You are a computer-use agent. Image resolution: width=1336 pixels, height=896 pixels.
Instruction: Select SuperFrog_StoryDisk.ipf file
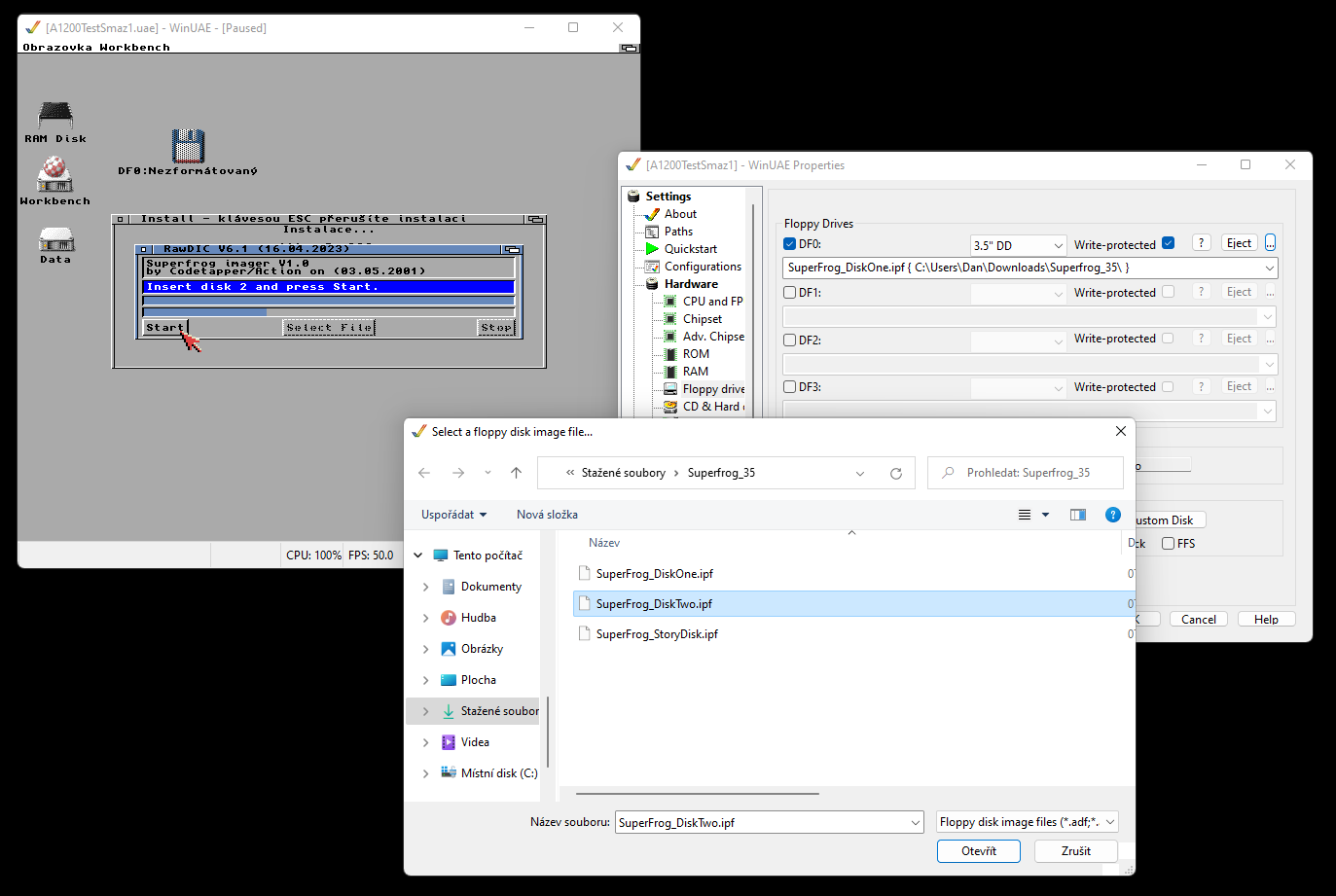[657, 634]
